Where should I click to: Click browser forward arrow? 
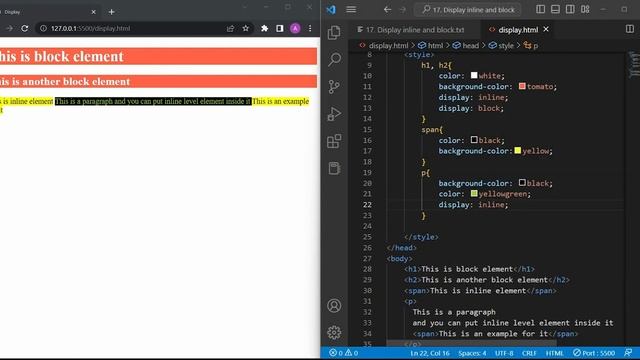pos(9,28)
